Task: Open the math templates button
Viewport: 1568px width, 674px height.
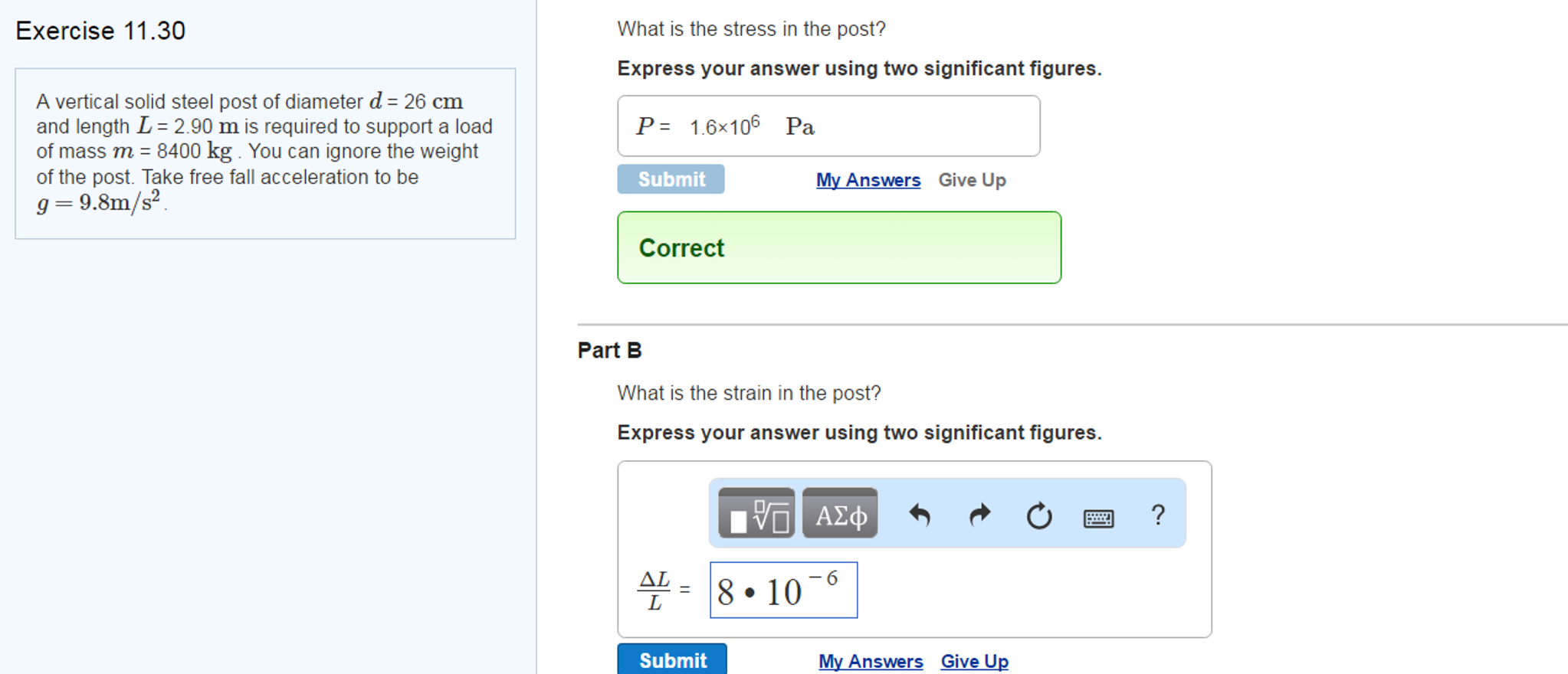Action: [756, 513]
